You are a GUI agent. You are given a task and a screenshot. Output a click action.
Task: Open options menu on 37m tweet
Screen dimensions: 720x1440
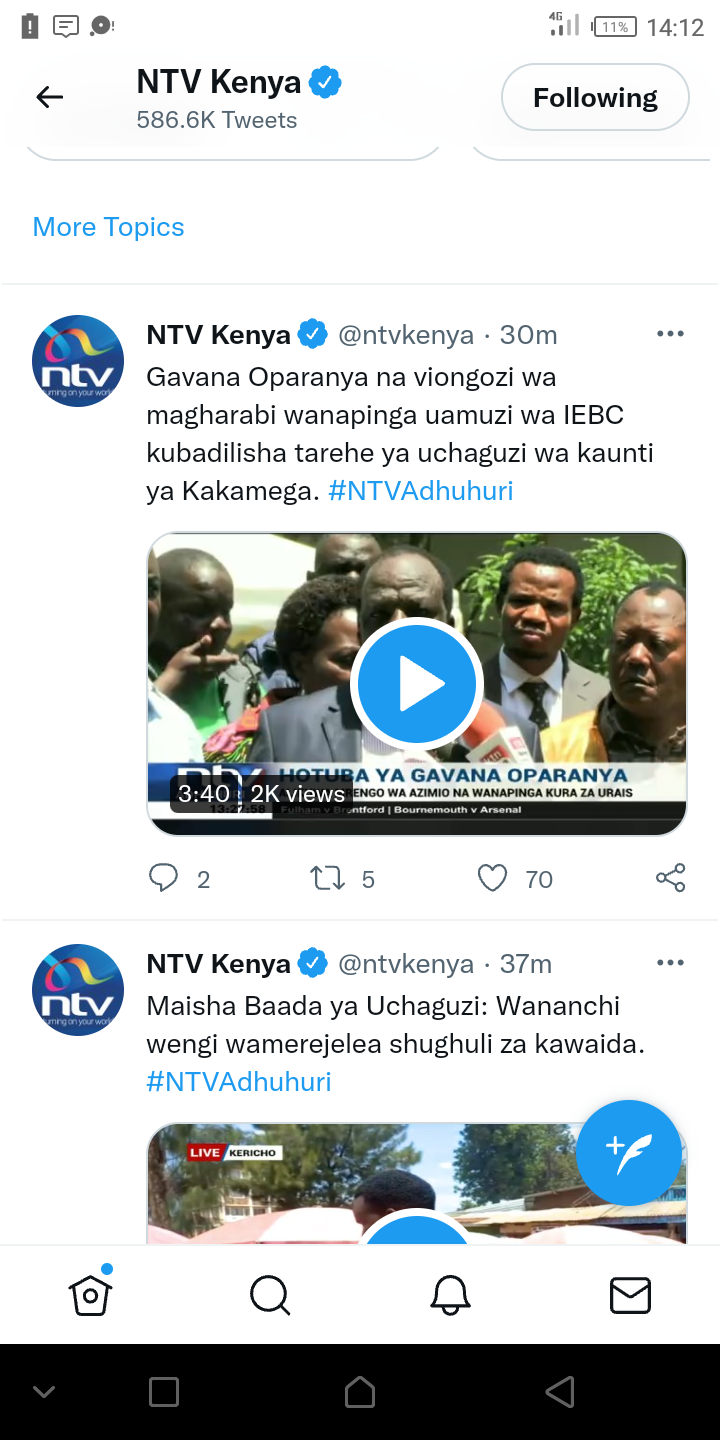tap(670, 963)
